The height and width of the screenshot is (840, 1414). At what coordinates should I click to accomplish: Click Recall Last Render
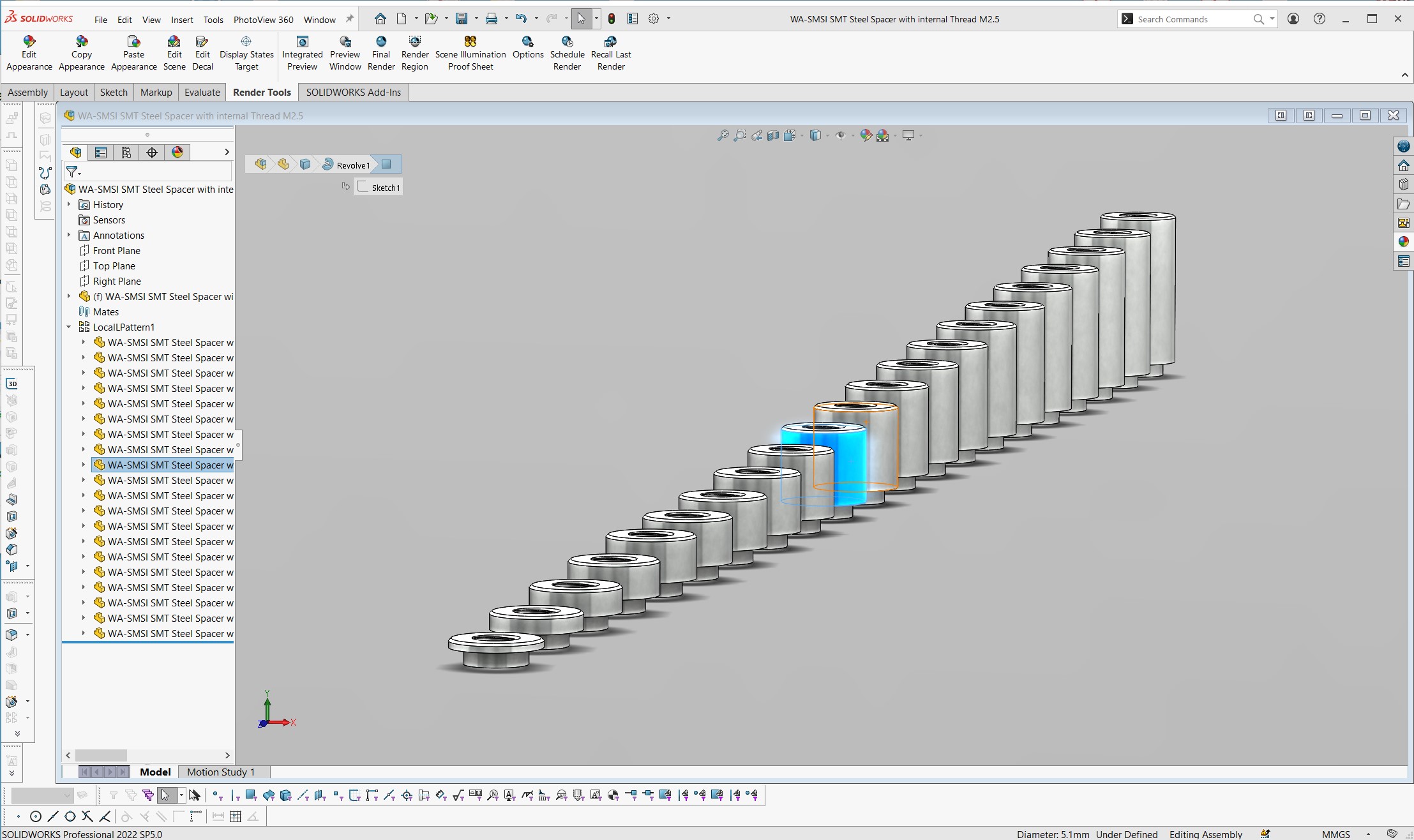611,54
